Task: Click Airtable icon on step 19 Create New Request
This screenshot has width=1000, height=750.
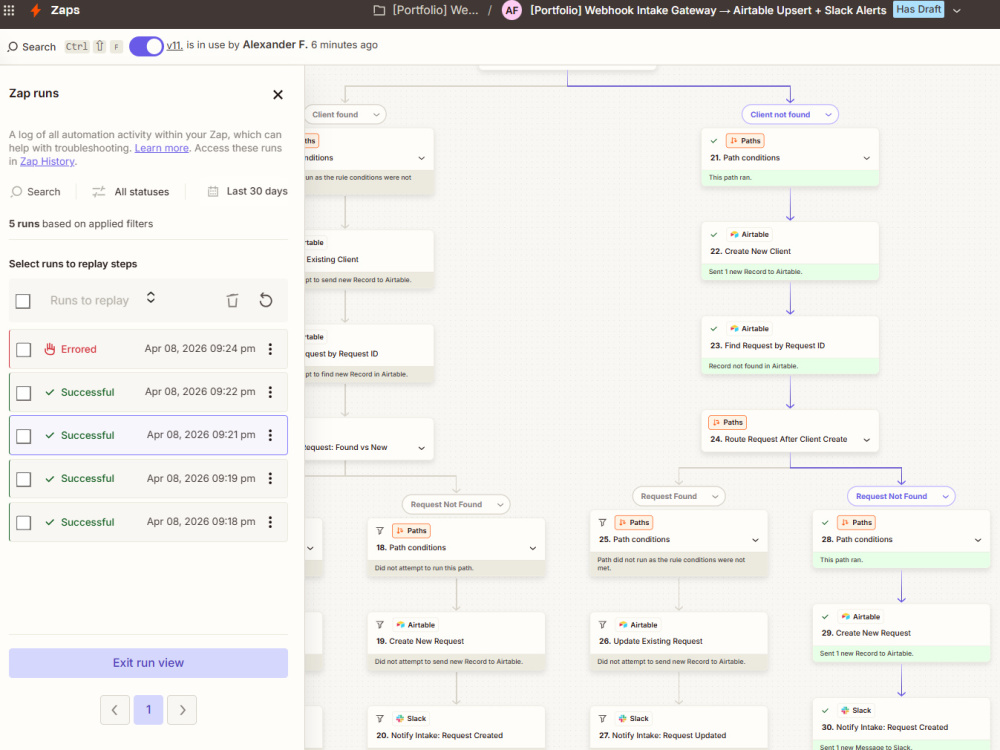Action: [400, 625]
